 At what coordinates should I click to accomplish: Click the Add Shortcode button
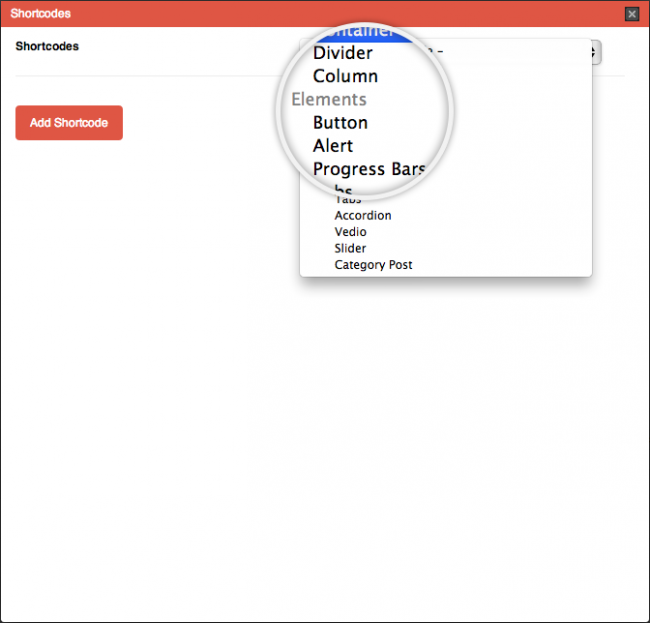pyautogui.click(x=69, y=123)
